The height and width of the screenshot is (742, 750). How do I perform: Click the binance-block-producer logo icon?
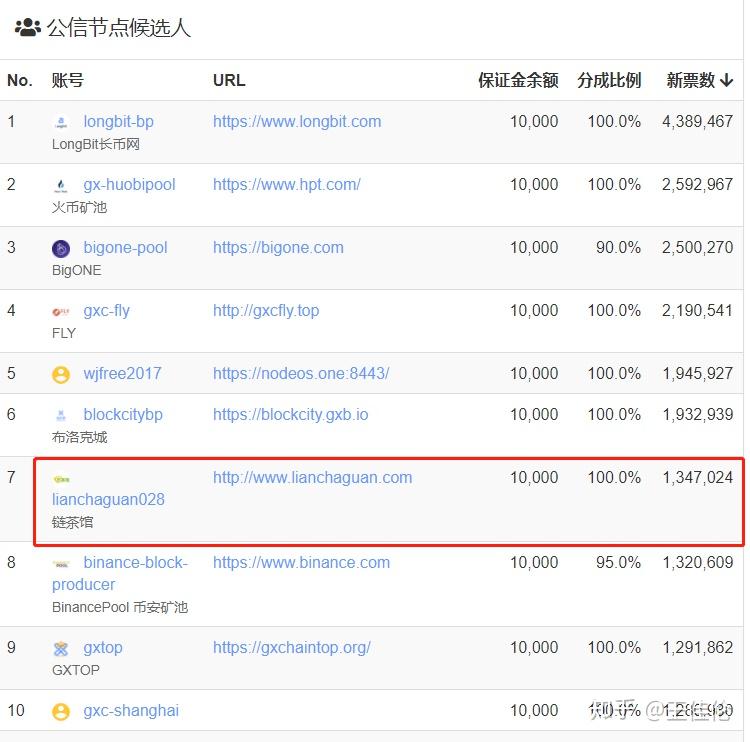point(61,564)
